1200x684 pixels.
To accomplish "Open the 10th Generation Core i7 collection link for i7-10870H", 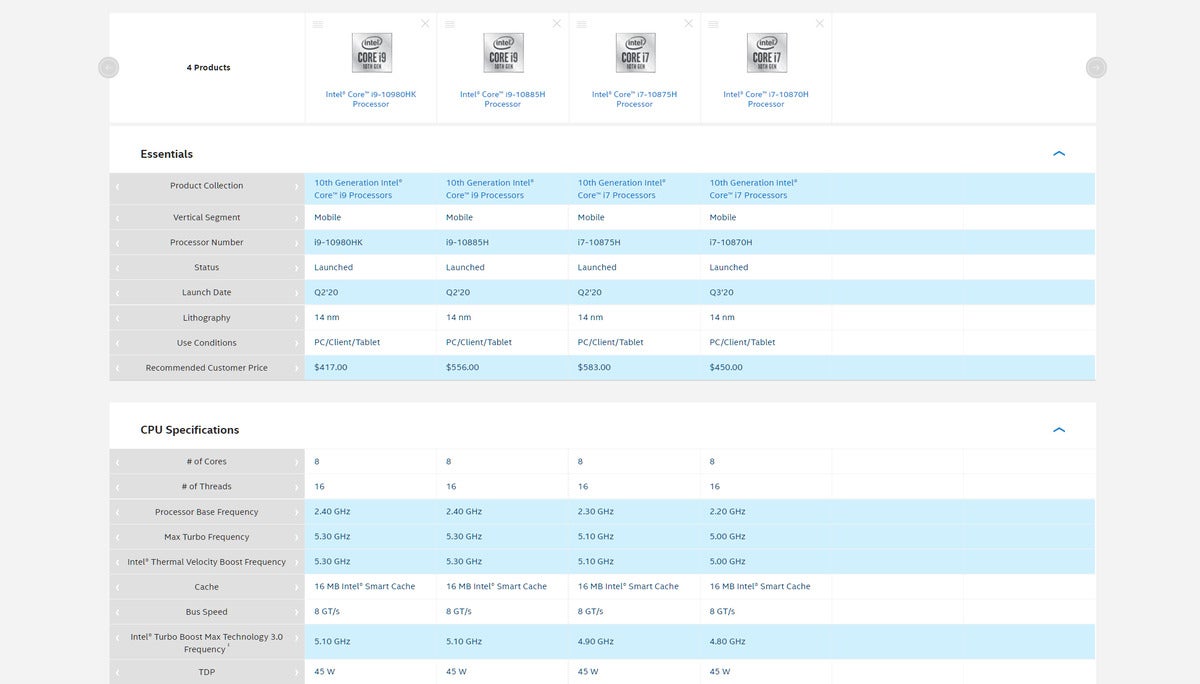I will point(754,189).
